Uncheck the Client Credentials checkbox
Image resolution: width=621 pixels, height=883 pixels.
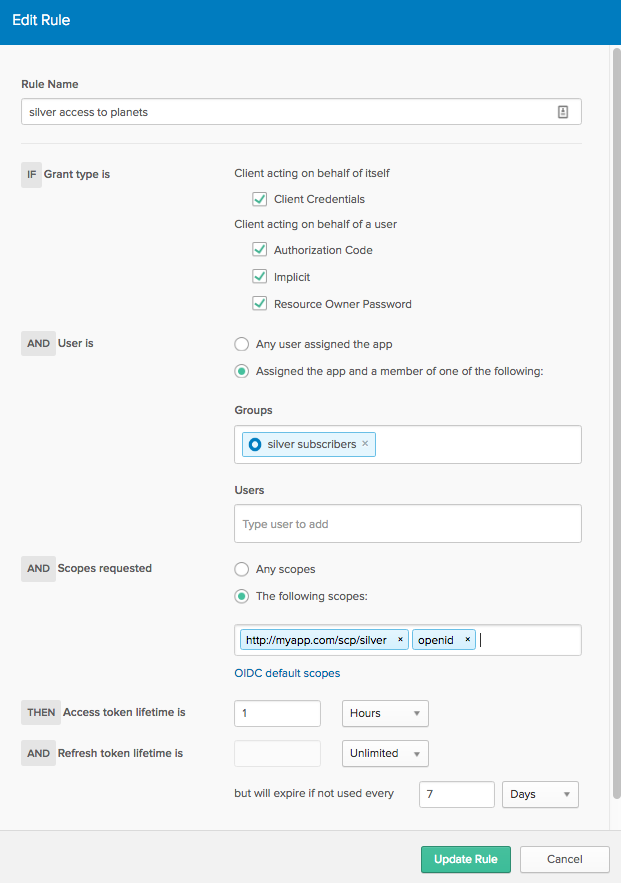tap(260, 199)
